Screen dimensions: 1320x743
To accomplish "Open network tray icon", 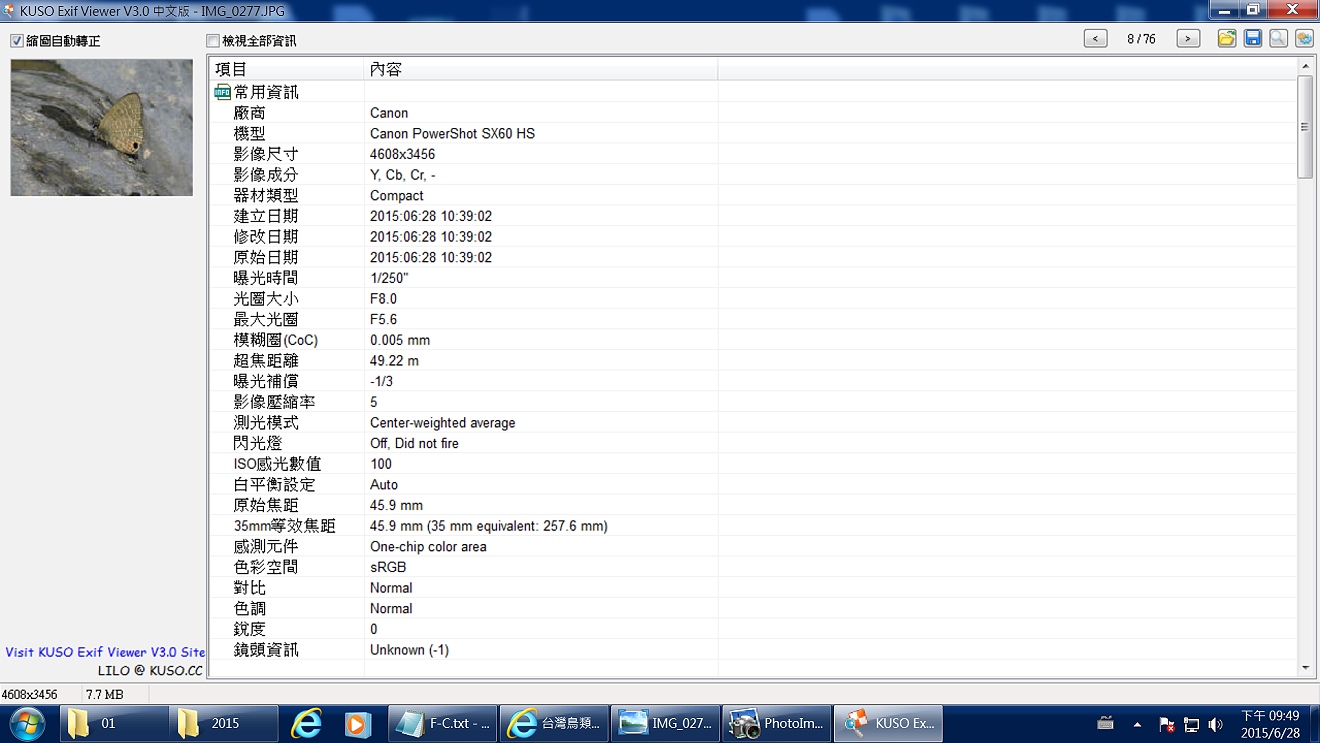I will click(1191, 724).
